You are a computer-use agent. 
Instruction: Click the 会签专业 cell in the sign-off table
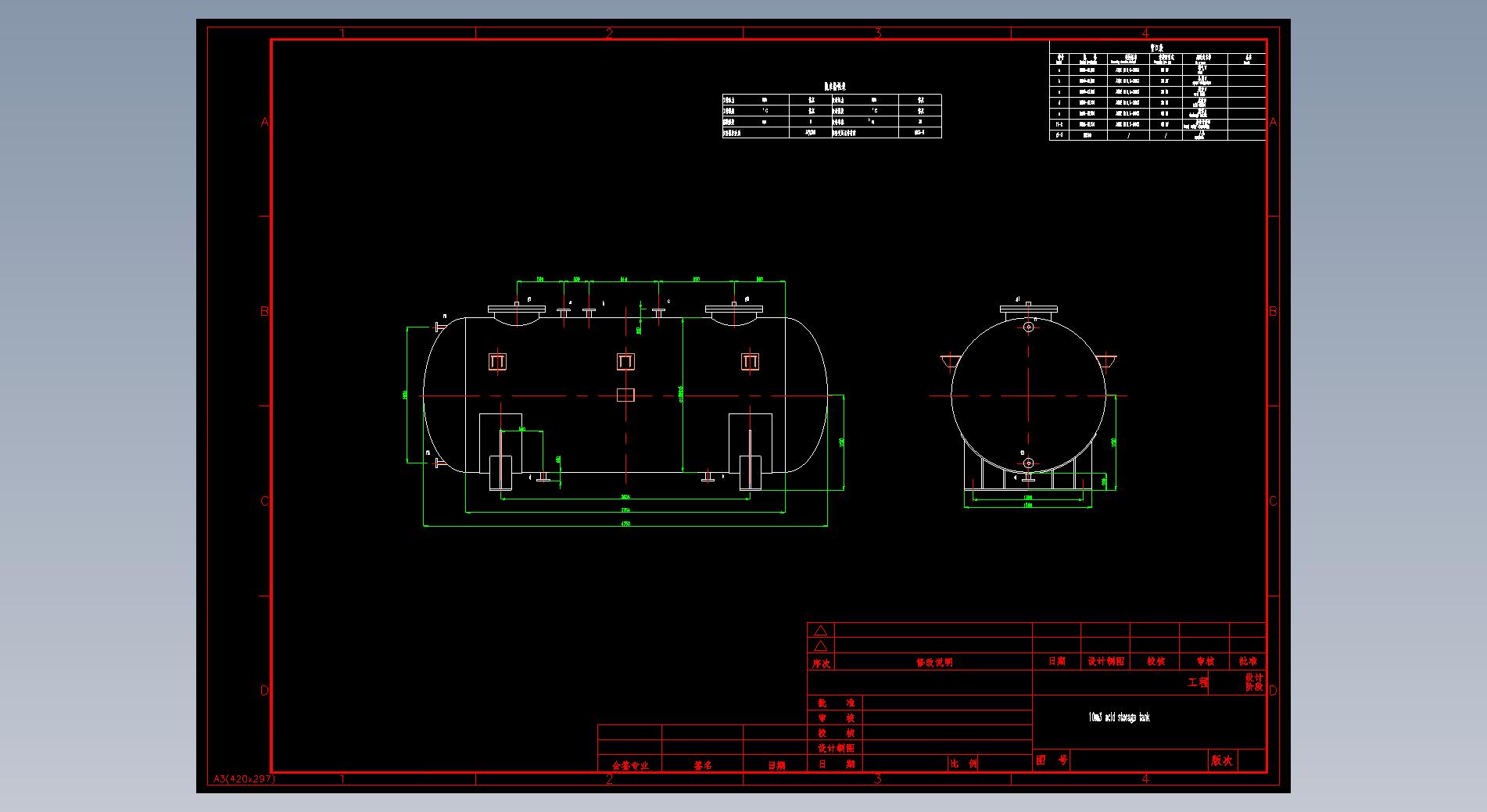pyautogui.click(x=630, y=765)
